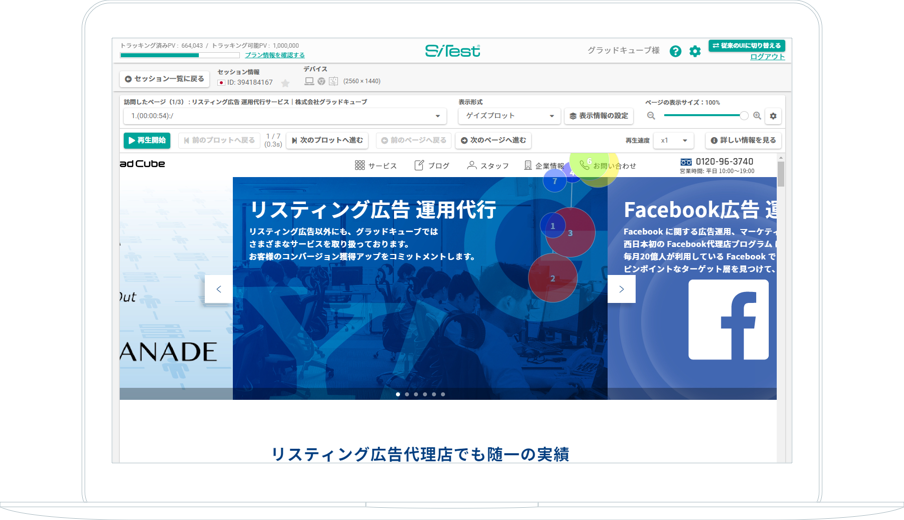The image size is (904, 520).
Task: Open サービス menu on the website
Action: click(376, 166)
